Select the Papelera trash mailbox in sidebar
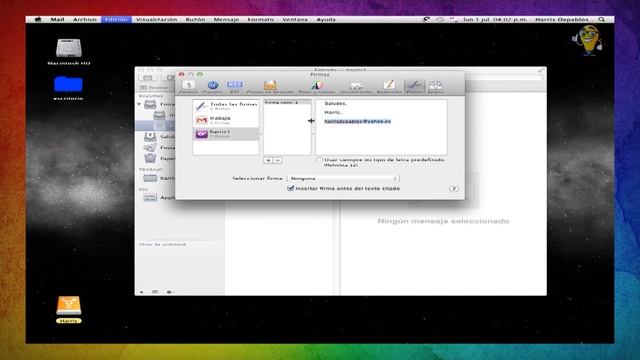The width and height of the screenshot is (640, 360). 159,158
